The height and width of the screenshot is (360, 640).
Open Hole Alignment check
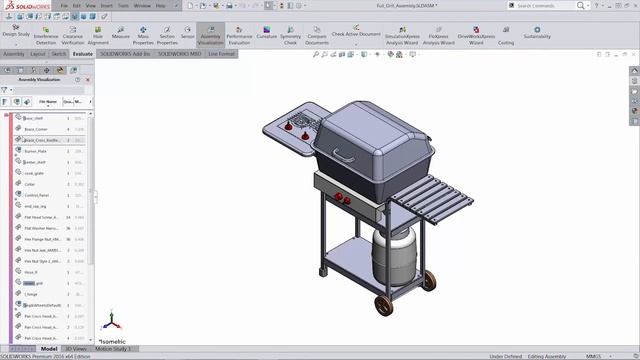coord(98,36)
